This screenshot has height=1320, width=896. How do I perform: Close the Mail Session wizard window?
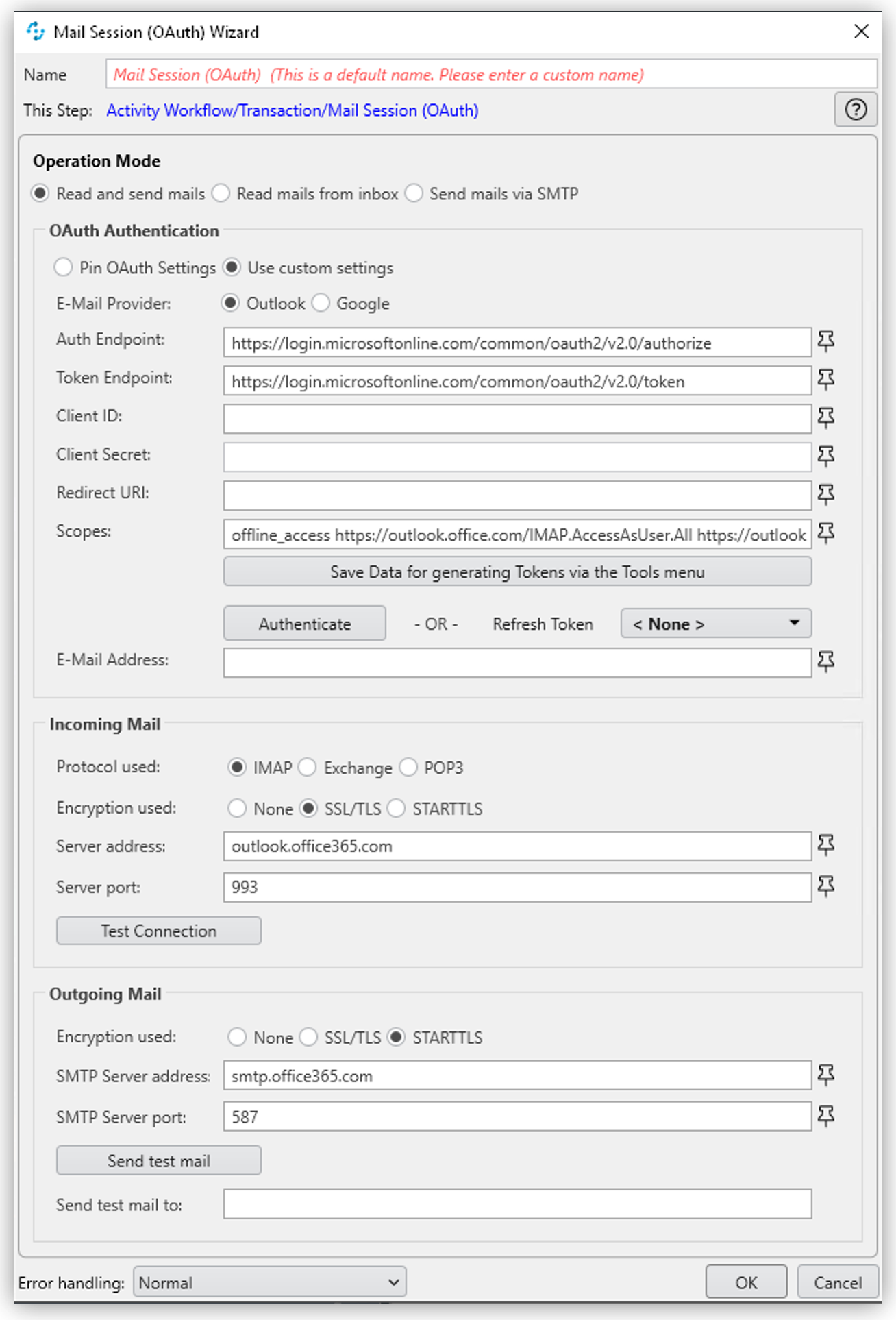point(861,31)
